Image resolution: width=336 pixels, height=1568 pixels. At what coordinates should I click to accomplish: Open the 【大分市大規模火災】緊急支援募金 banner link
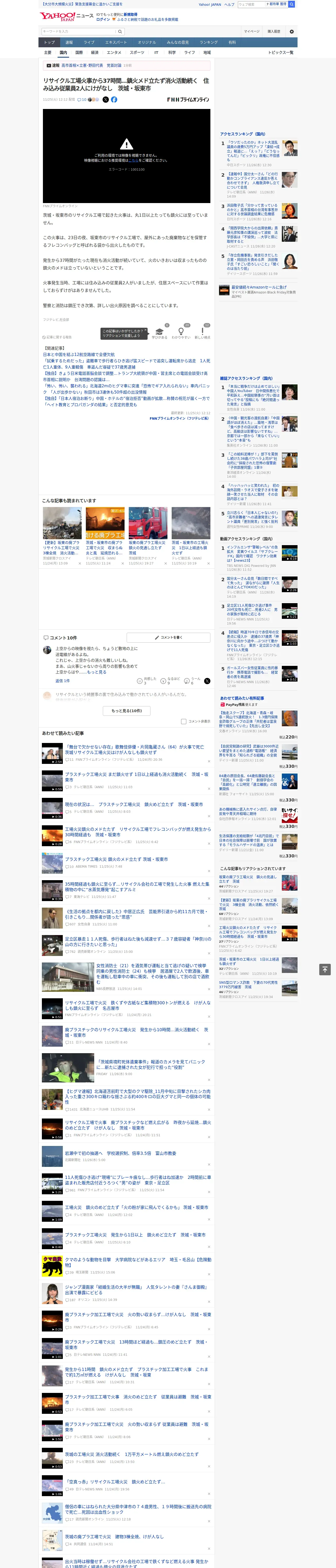[82, 4]
